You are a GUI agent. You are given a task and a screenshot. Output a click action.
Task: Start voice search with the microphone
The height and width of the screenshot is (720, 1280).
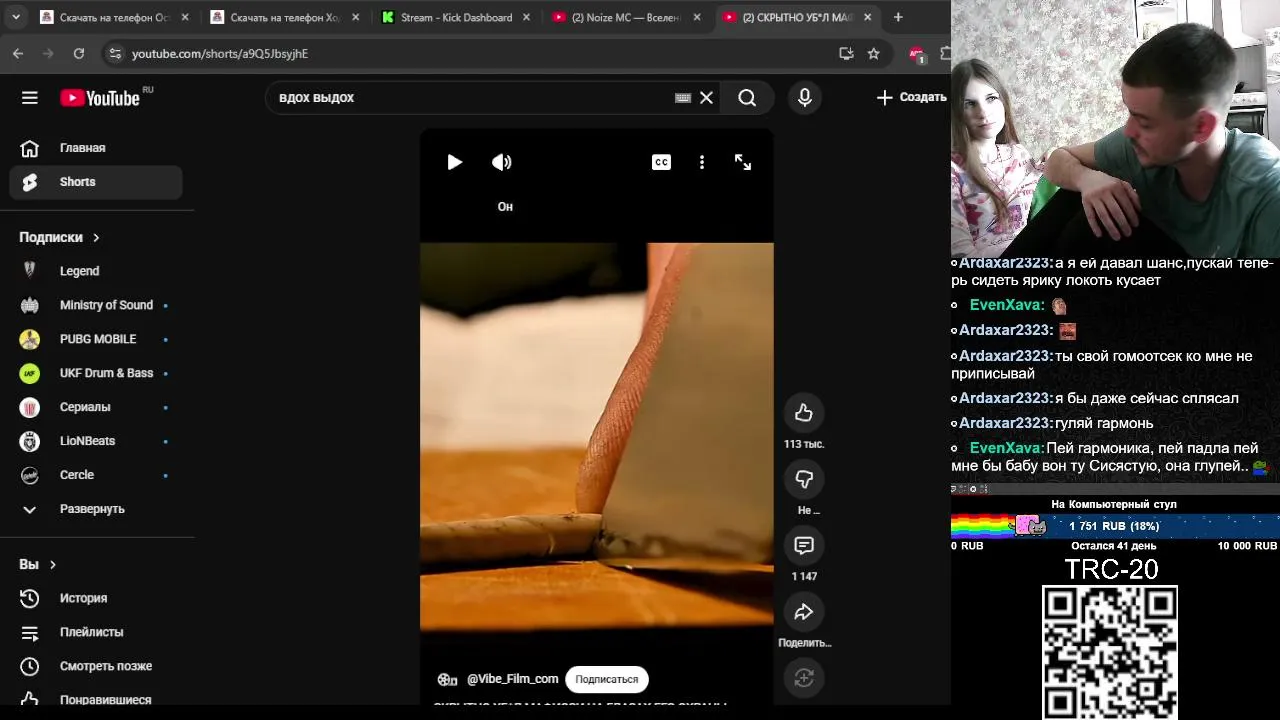click(x=805, y=97)
